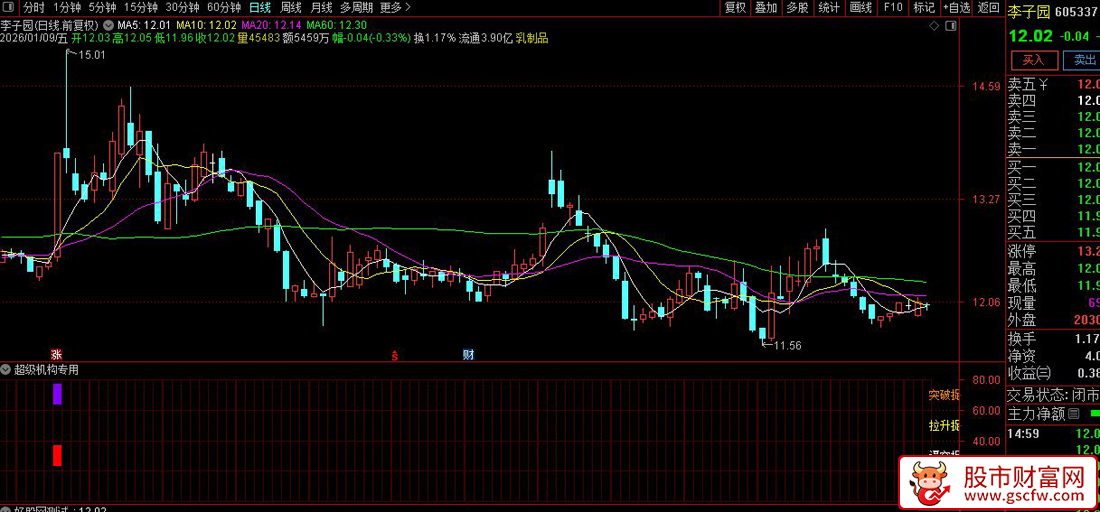Click the 卖五 ¥ symbol
Screen dimensions: 1100x512
click(1044, 85)
